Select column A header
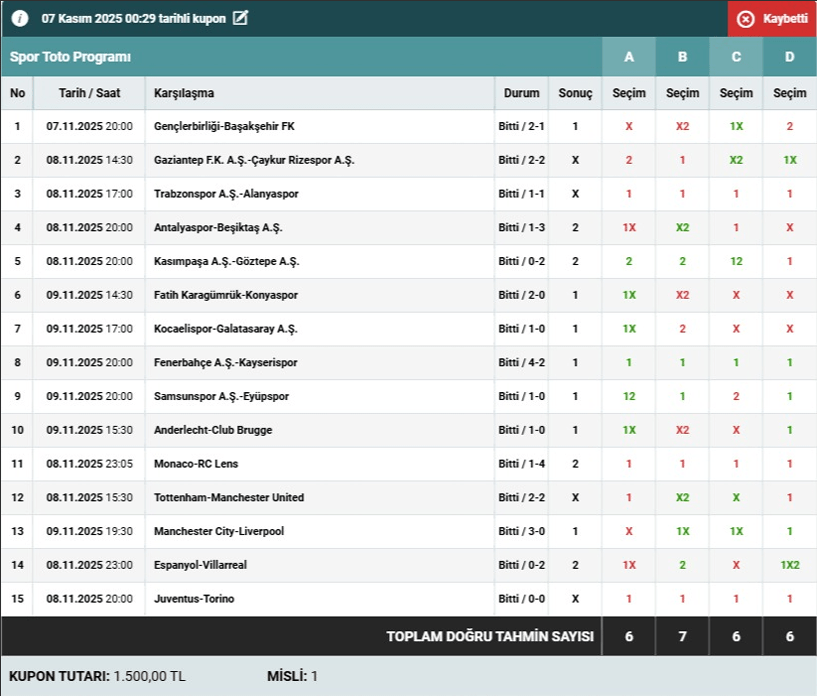Viewport: 817px width, 696px height. (x=629, y=57)
